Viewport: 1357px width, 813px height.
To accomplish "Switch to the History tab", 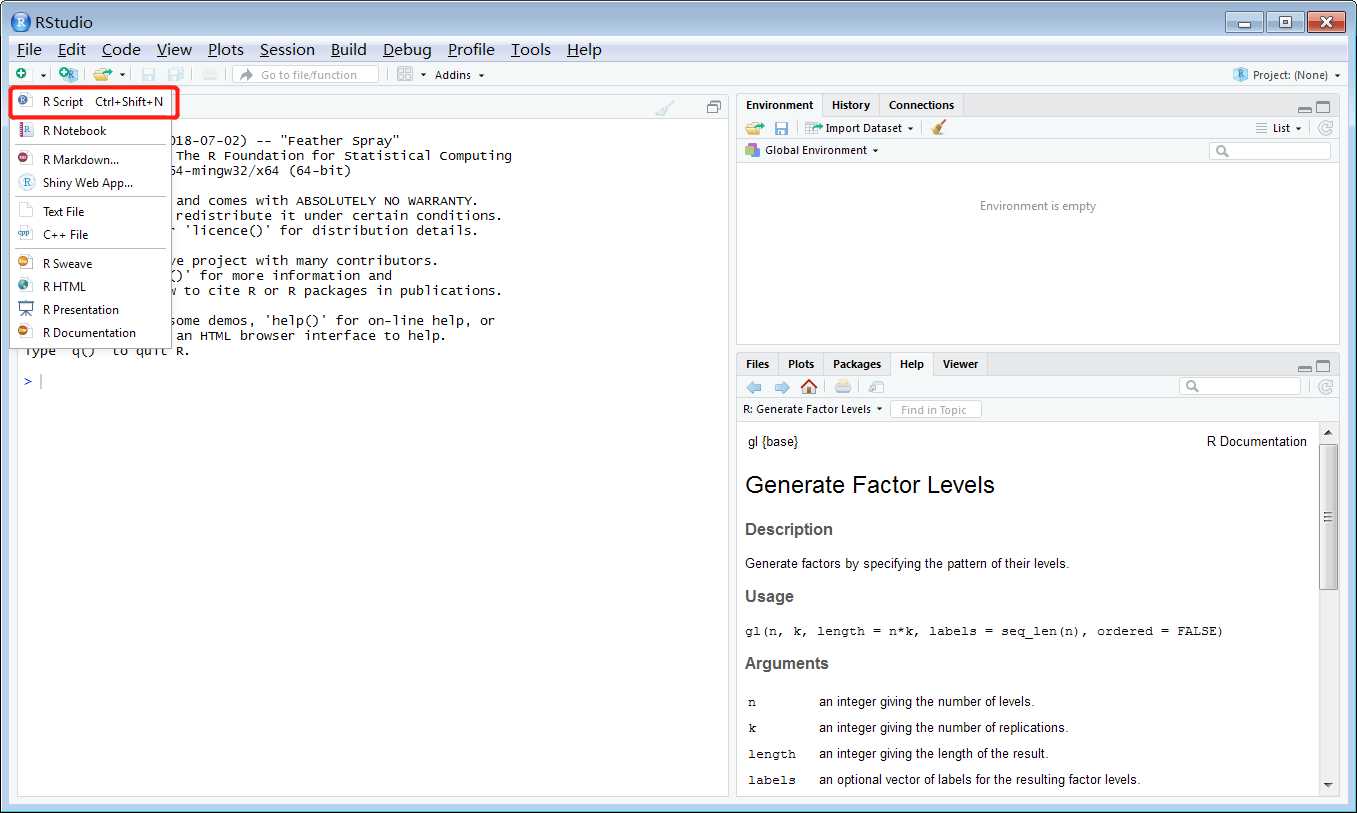I will [x=850, y=105].
